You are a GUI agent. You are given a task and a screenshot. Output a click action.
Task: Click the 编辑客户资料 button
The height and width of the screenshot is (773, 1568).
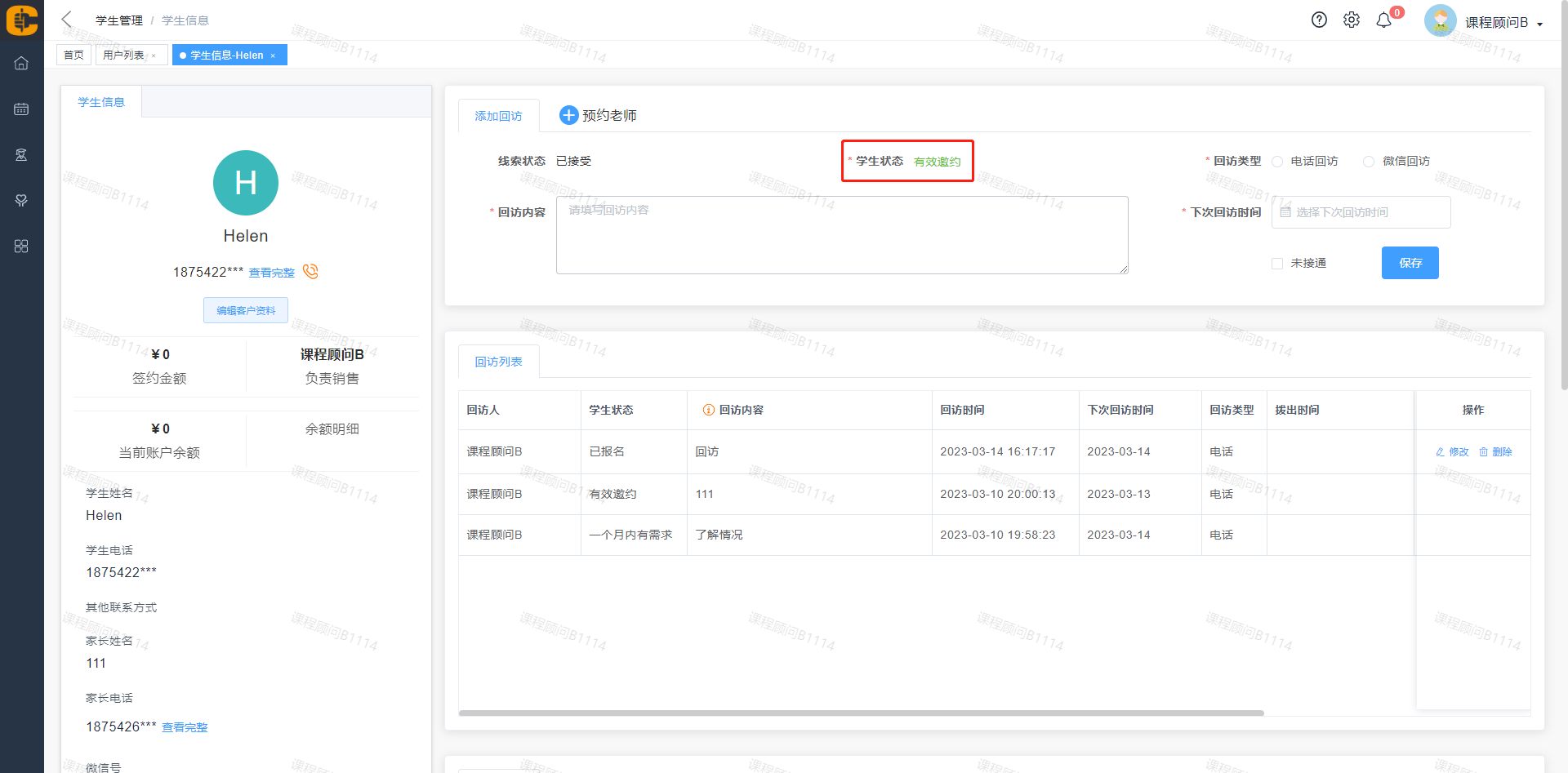(x=246, y=310)
